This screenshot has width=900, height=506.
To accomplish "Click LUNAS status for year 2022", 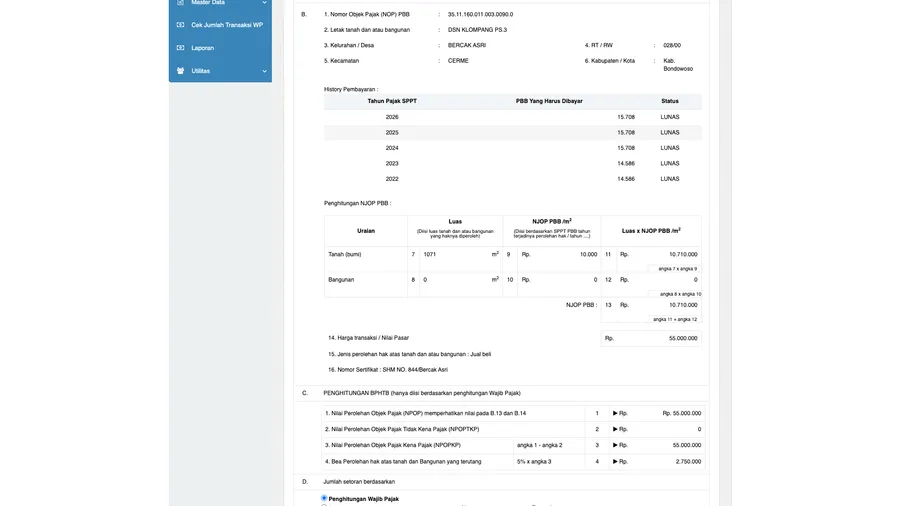I will pos(670,179).
